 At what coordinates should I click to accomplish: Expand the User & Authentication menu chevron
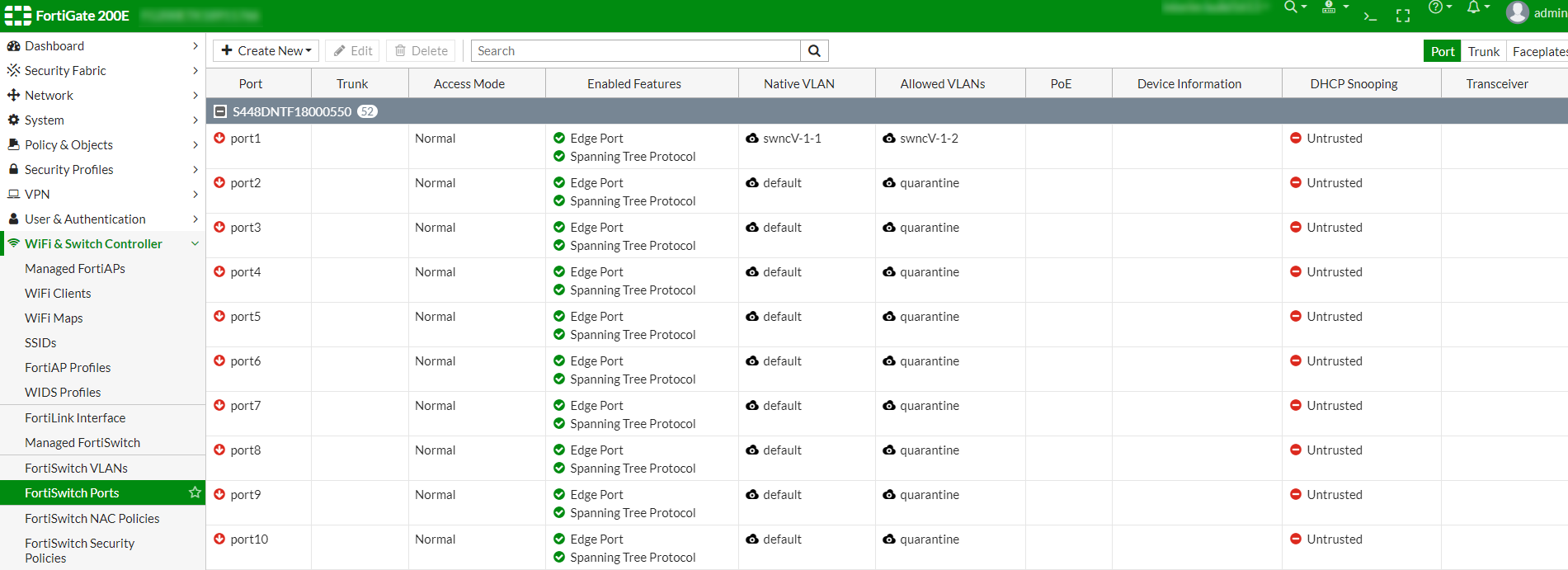coord(195,219)
